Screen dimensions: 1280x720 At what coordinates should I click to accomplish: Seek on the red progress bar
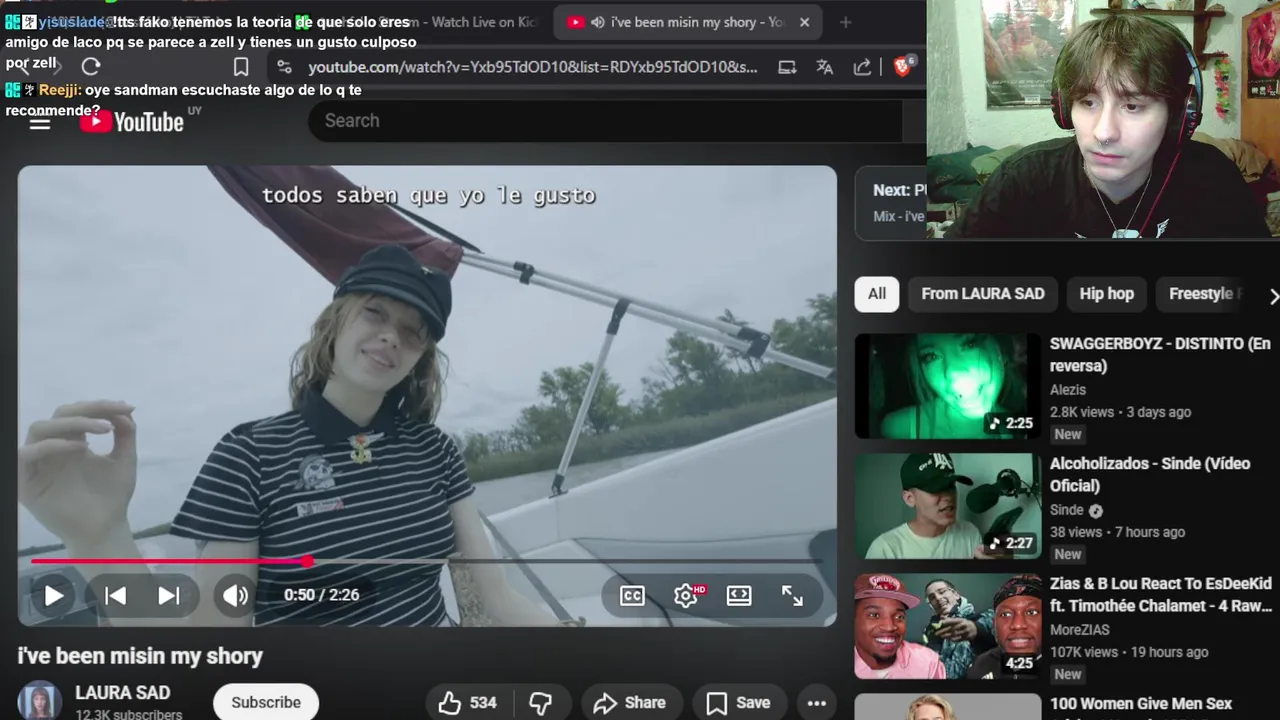pyautogui.click(x=427, y=561)
